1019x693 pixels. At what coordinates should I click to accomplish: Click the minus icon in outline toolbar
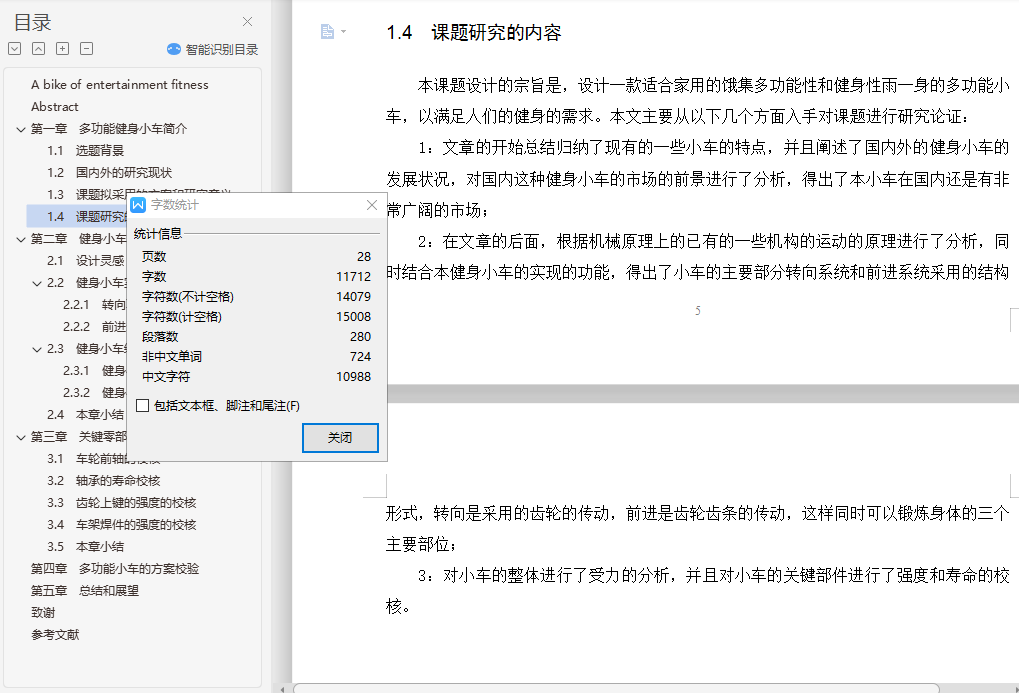(86, 49)
